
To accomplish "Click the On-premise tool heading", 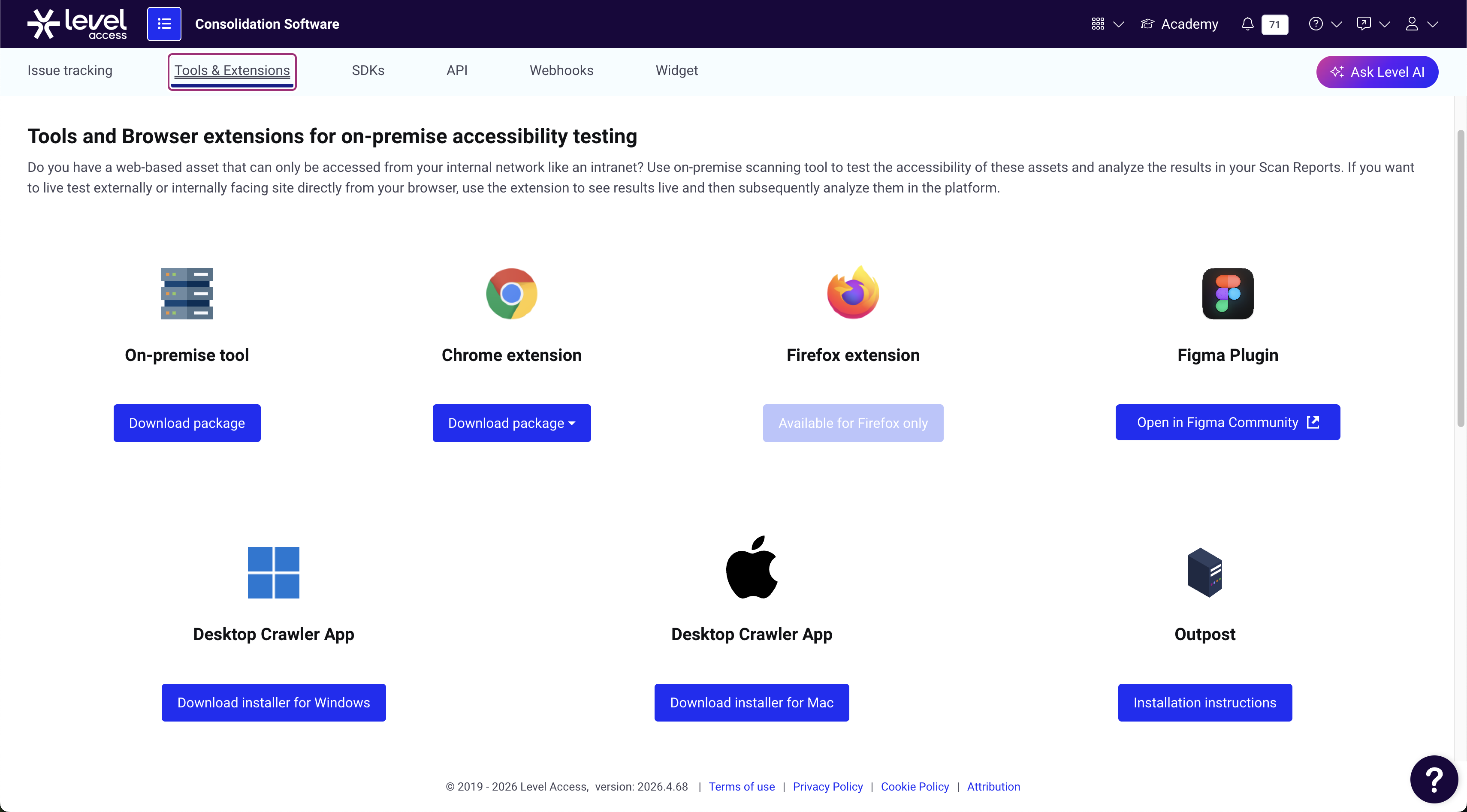I will coord(187,355).
